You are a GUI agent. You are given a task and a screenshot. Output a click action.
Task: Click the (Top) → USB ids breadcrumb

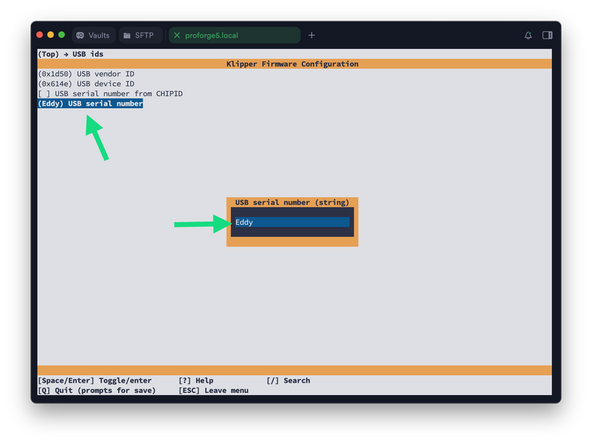click(71, 54)
